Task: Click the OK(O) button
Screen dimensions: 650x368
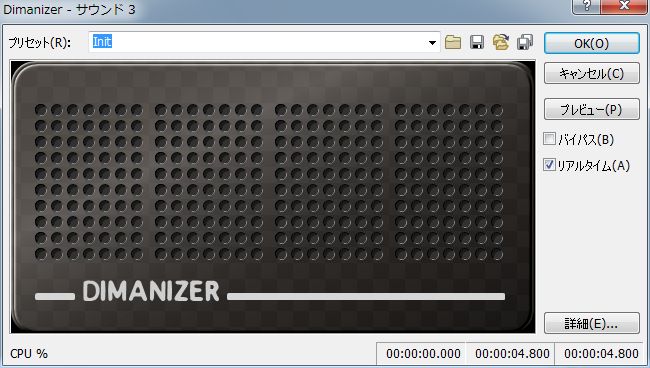Action: [592, 43]
